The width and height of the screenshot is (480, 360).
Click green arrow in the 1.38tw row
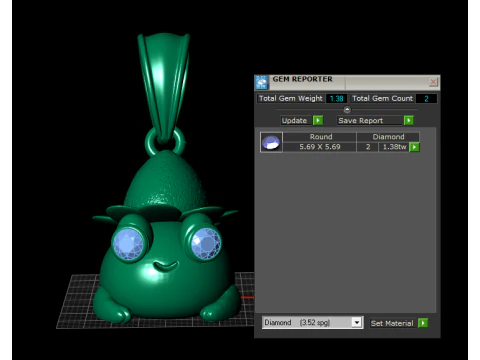414,147
